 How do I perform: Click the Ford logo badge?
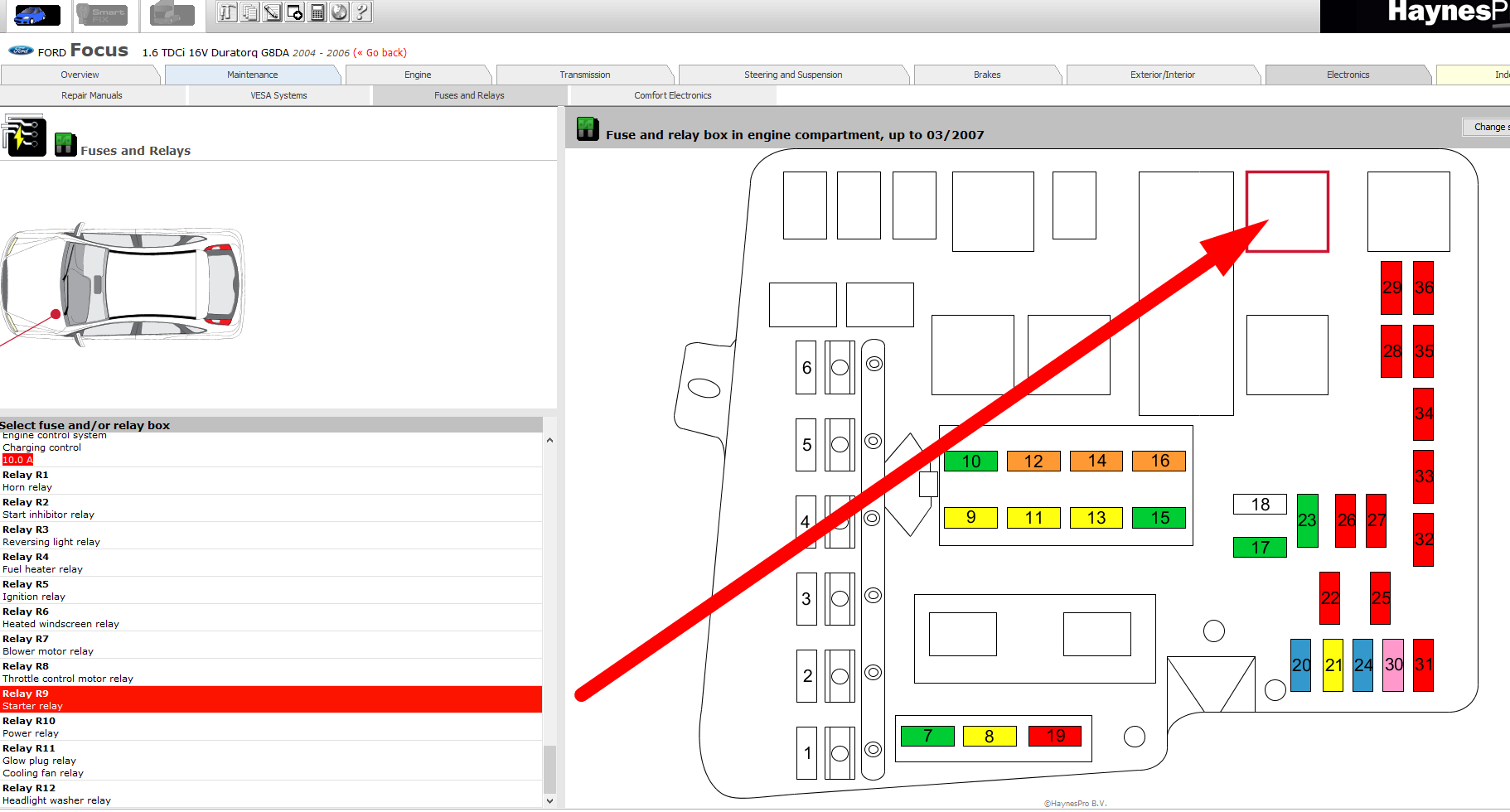(x=21, y=51)
